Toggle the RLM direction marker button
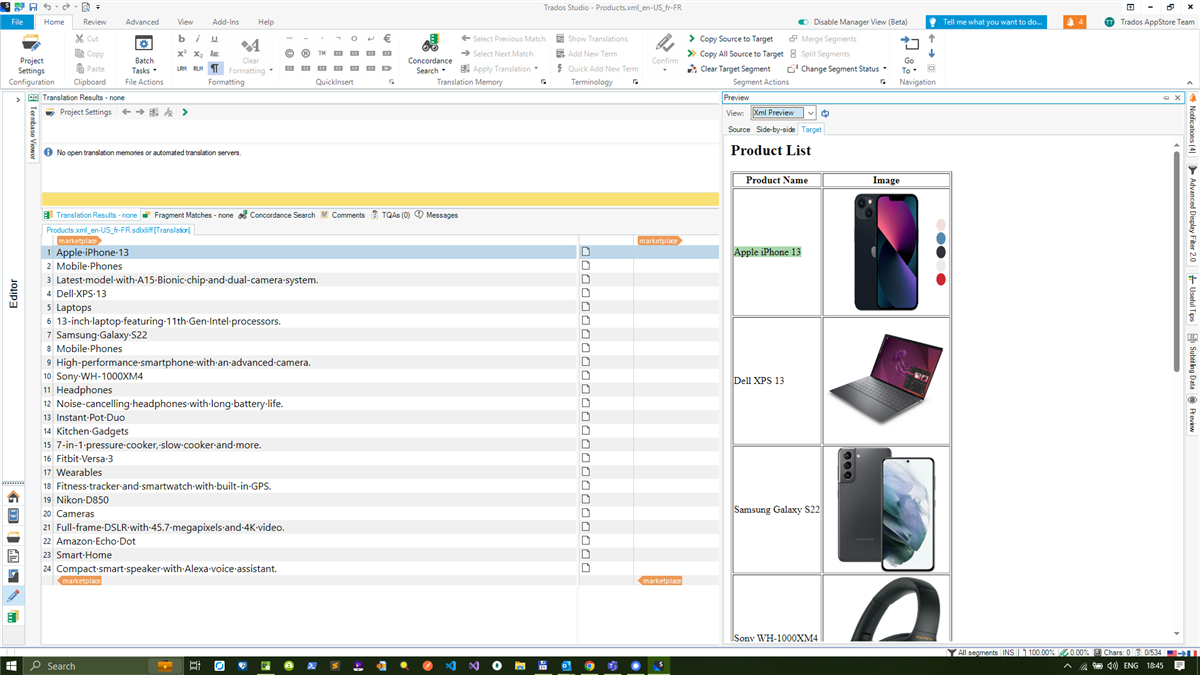Image resolution: width=1200 pixels, height=675 pixels. pyautogui.click(x=198, y=69)
